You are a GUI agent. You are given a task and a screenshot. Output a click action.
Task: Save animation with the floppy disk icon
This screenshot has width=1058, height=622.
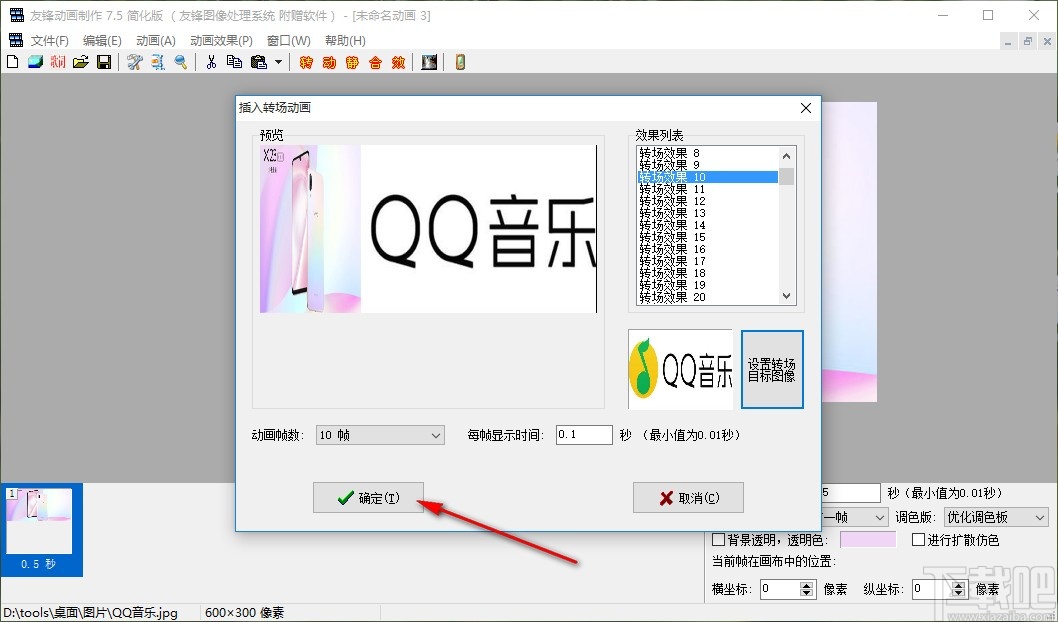coord(104,62)
